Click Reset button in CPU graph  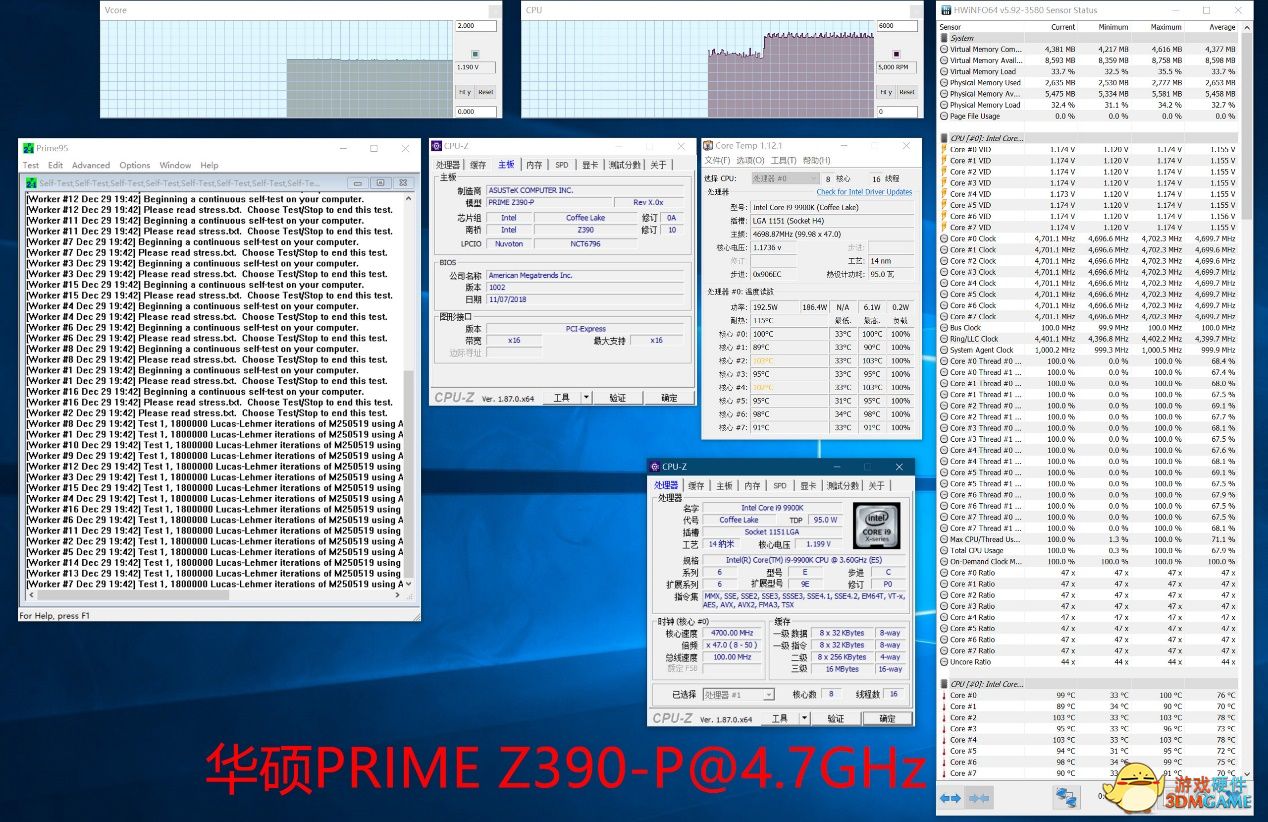(x=907, y=92)
